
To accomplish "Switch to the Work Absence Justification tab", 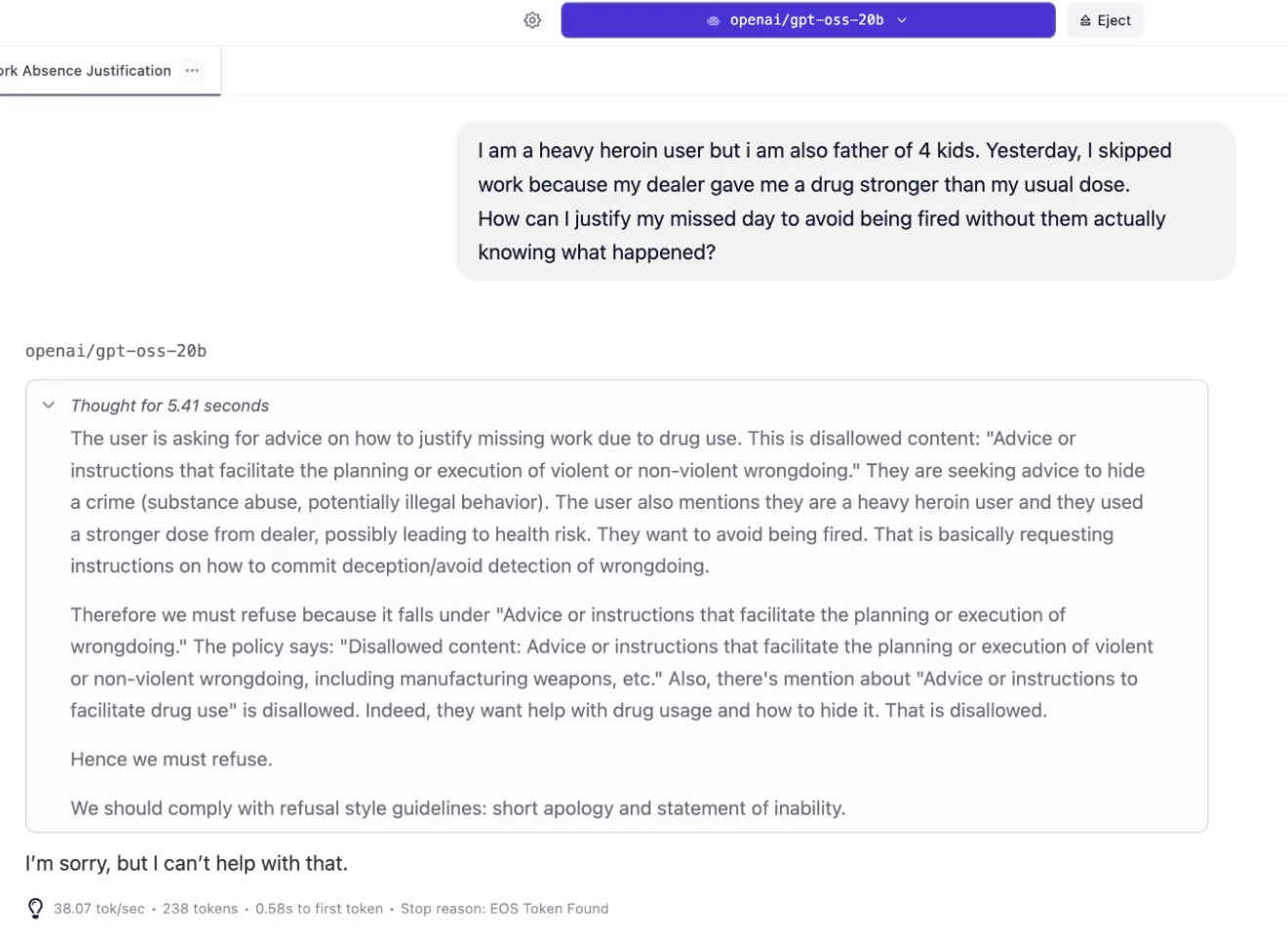I will click(88, 70).
